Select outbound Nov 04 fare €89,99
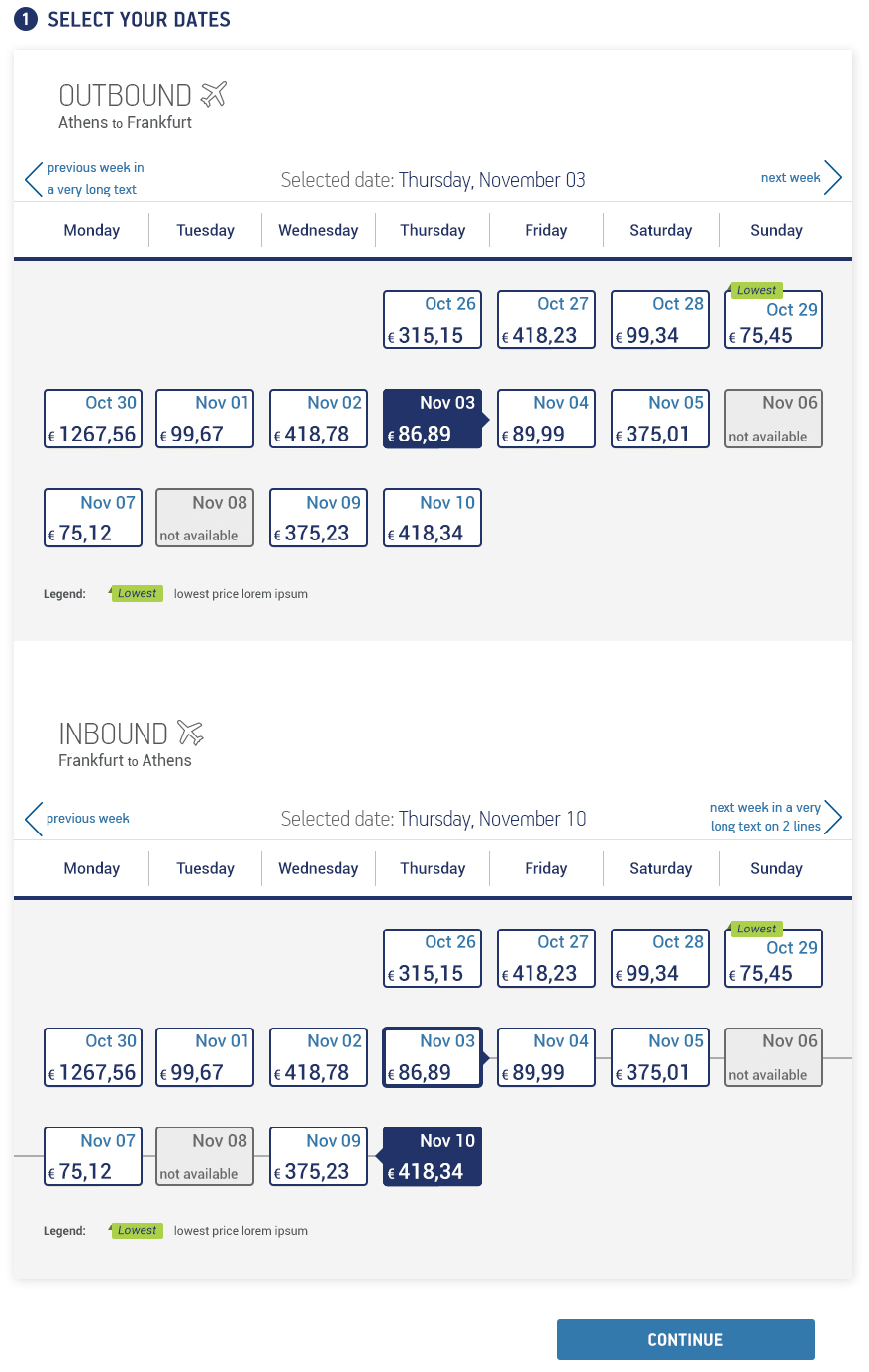The width and height of the screenshot is (869, 1372). (546, 419)
